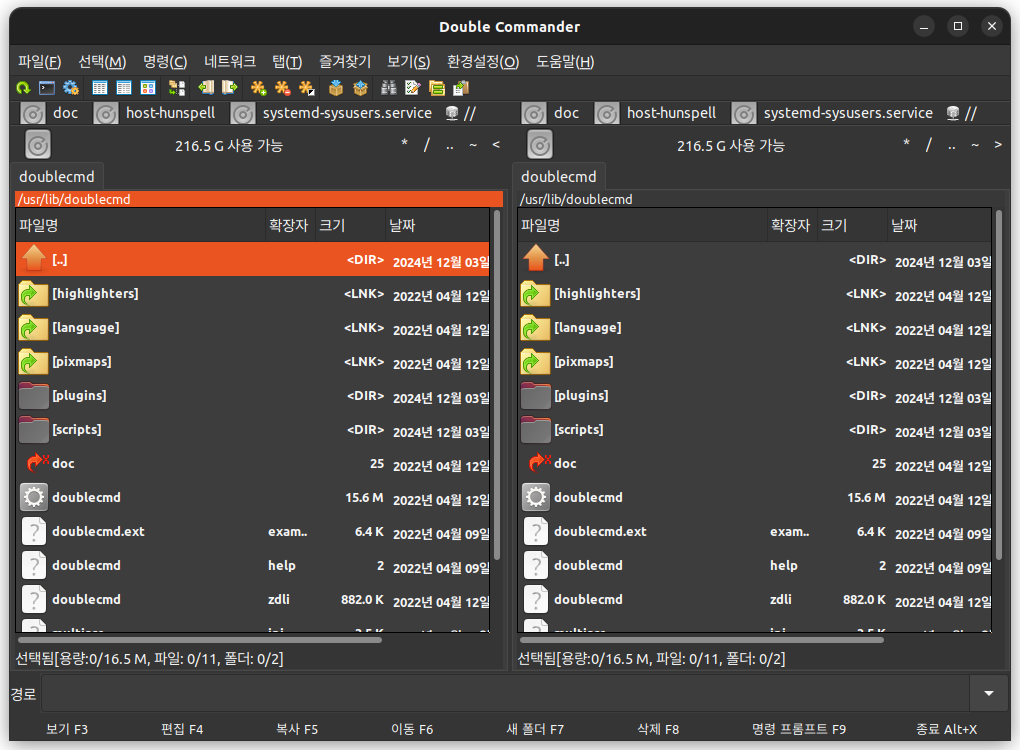
Task: Click the pack files box icon
Action: pyautogui.click(x=336, y=88)
